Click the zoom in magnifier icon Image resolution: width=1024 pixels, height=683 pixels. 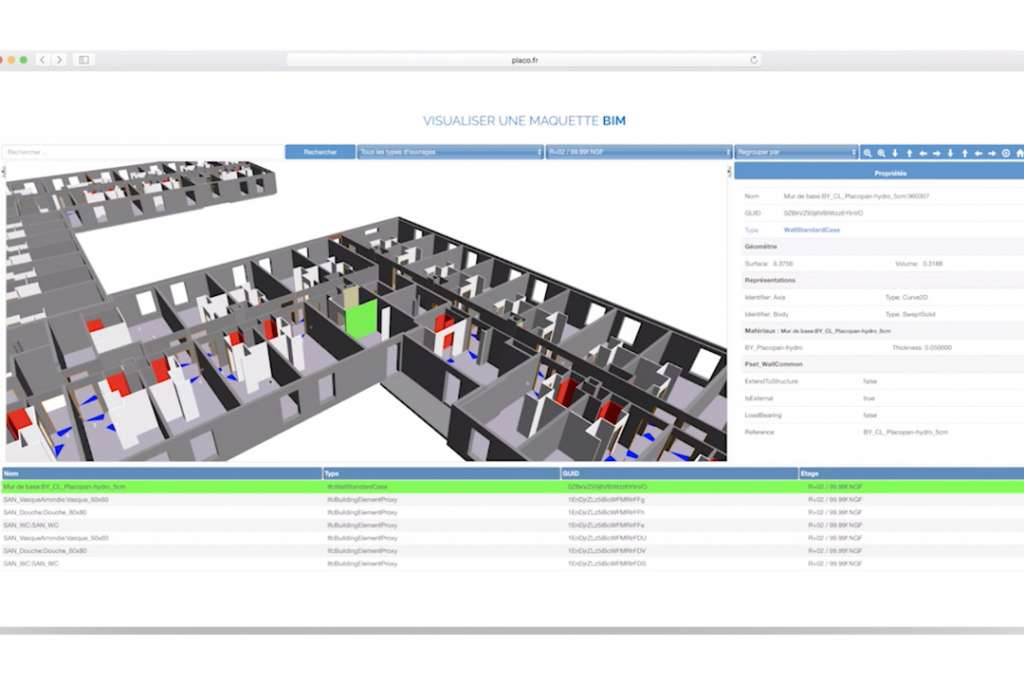(869, 153)
